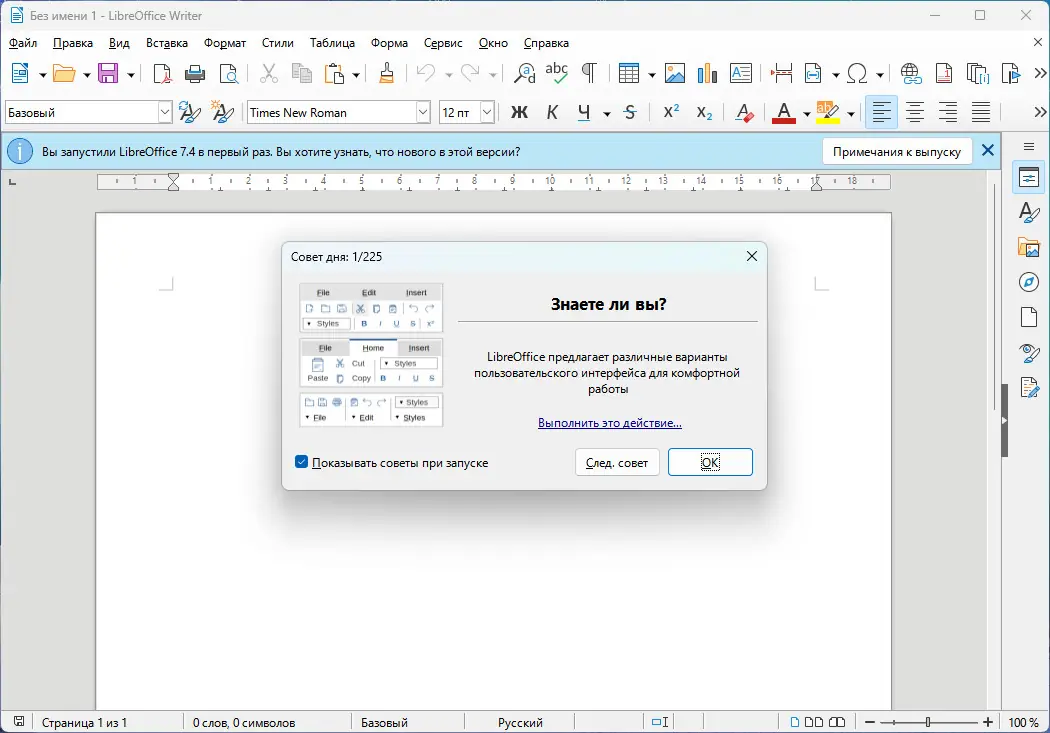Close the Совет дня dialog
This screenshot has width=1050, height=733.
tap(751, 256)
